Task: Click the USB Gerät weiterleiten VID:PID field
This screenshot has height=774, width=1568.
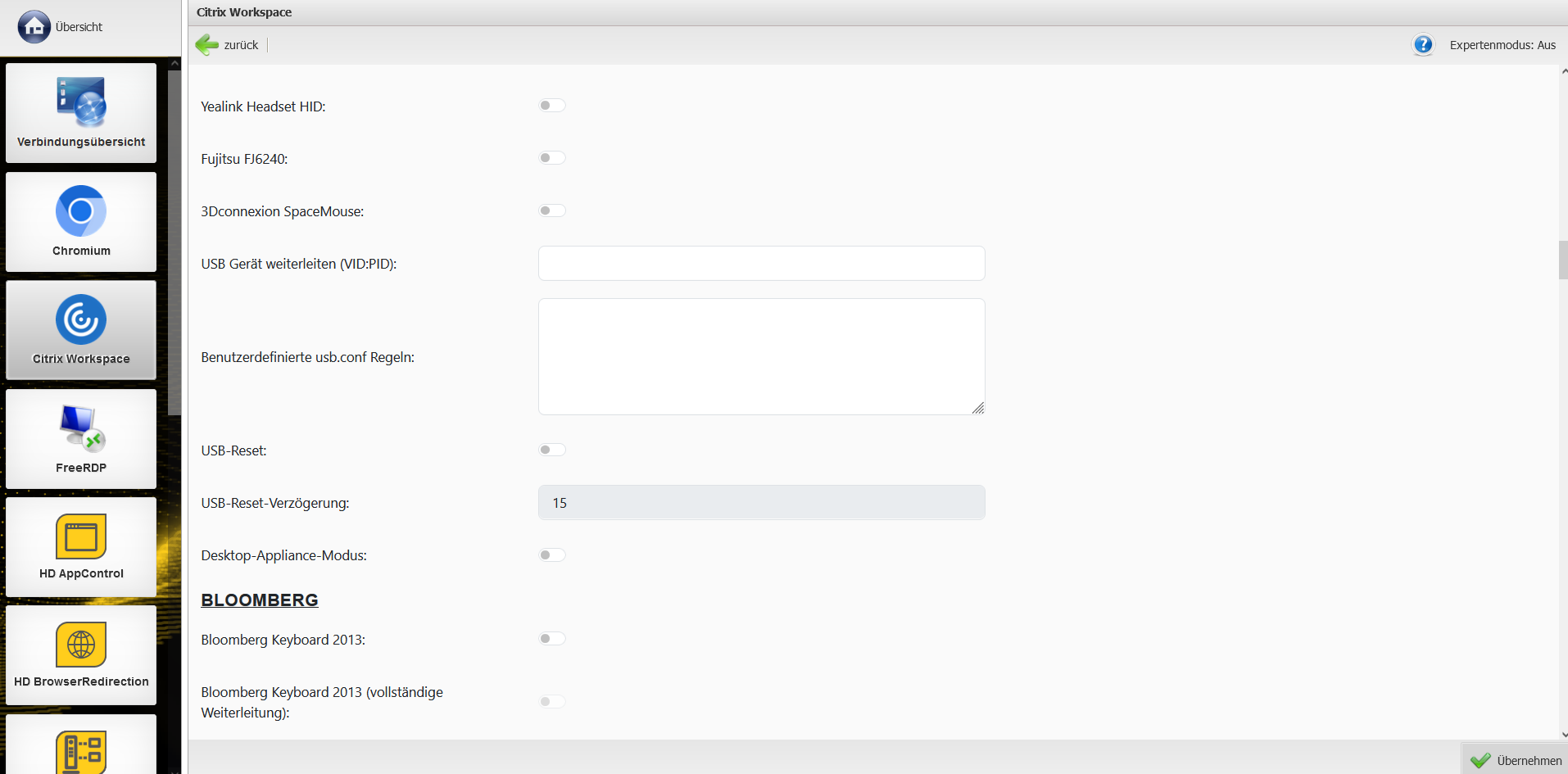Action: click(762, 263)
